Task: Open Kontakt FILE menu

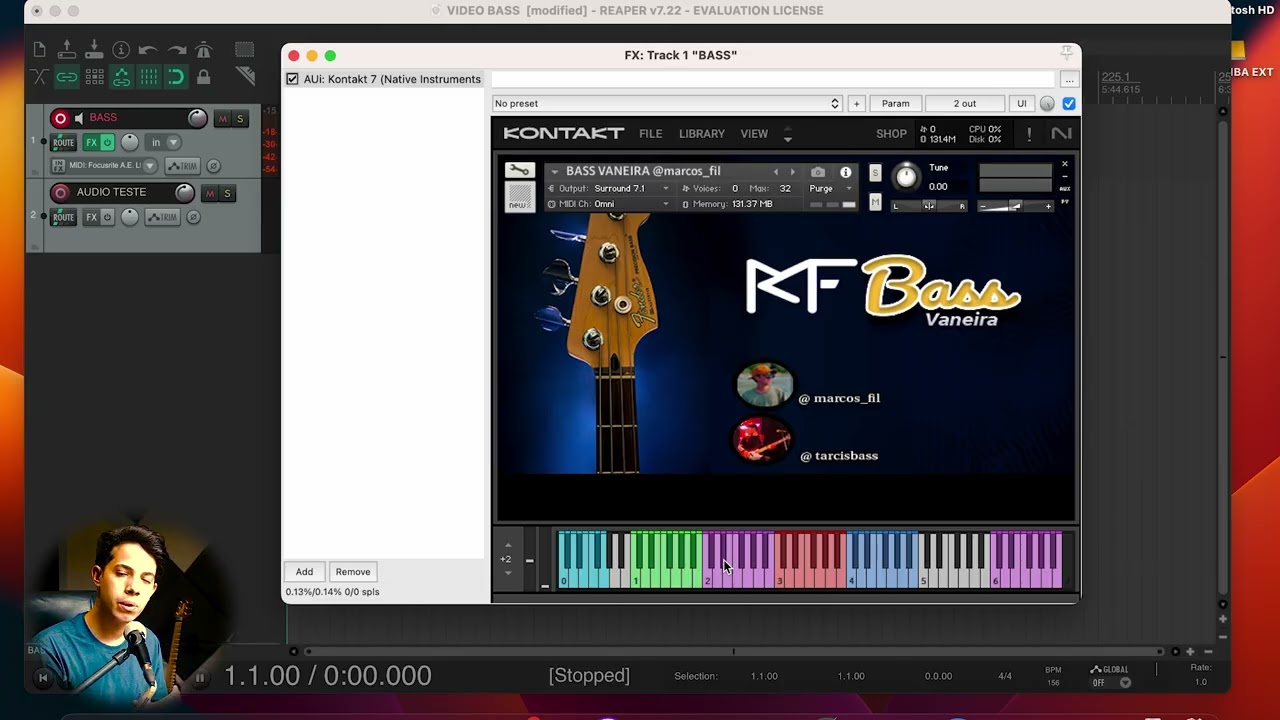Action: pos(650,134)
